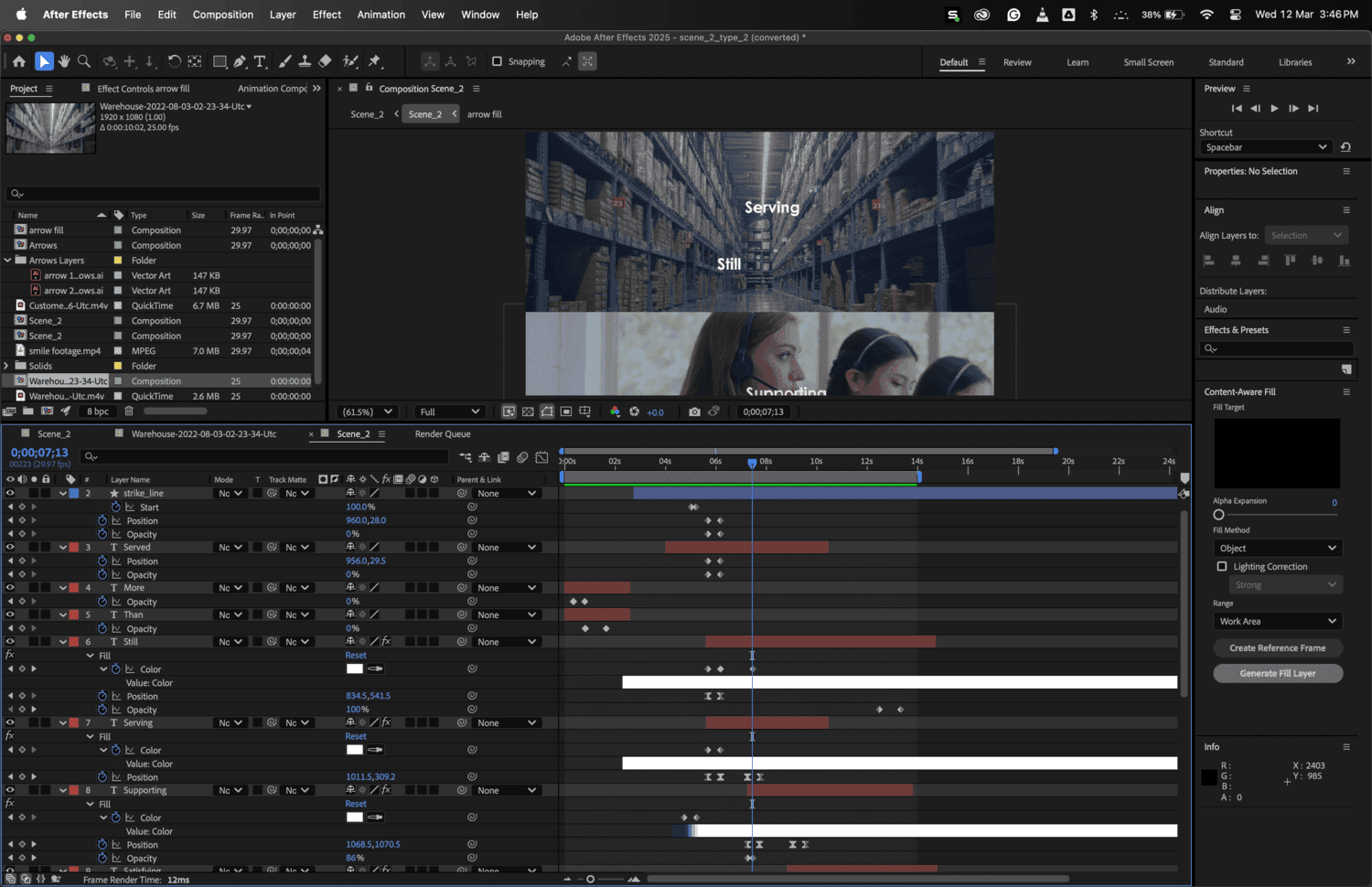Select the Type tool
1372x887 pixels.
tap(260, 61)
